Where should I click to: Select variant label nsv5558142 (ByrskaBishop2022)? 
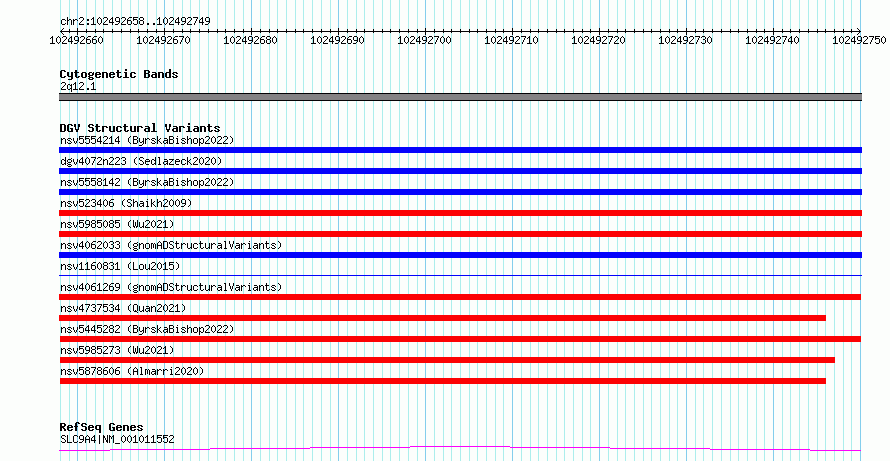tap(146, 182)
